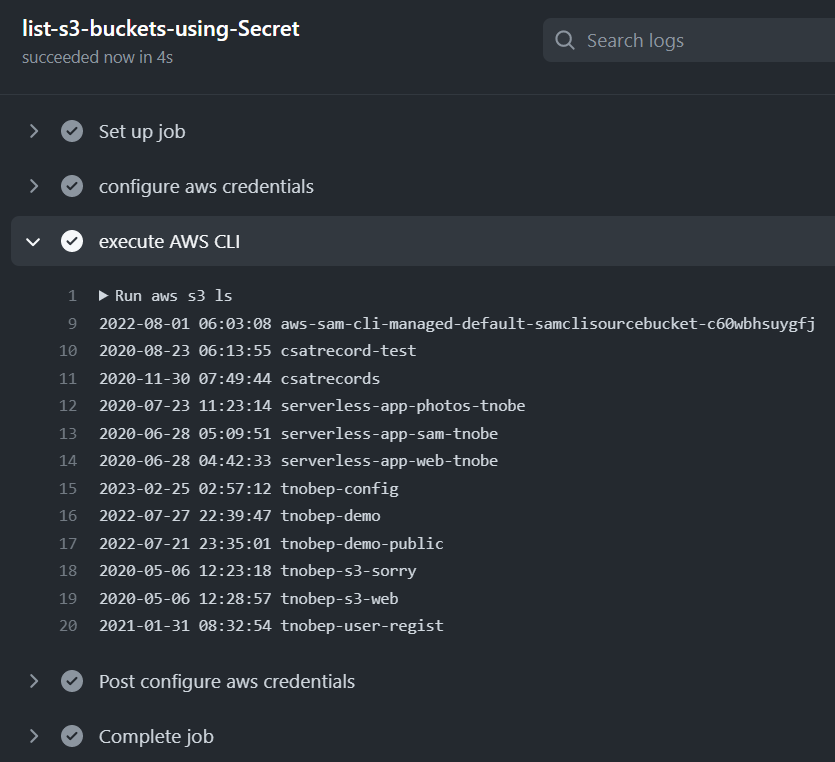
Task: Expand the Post configure aws credentials step
Action: [x=34, y=681]
